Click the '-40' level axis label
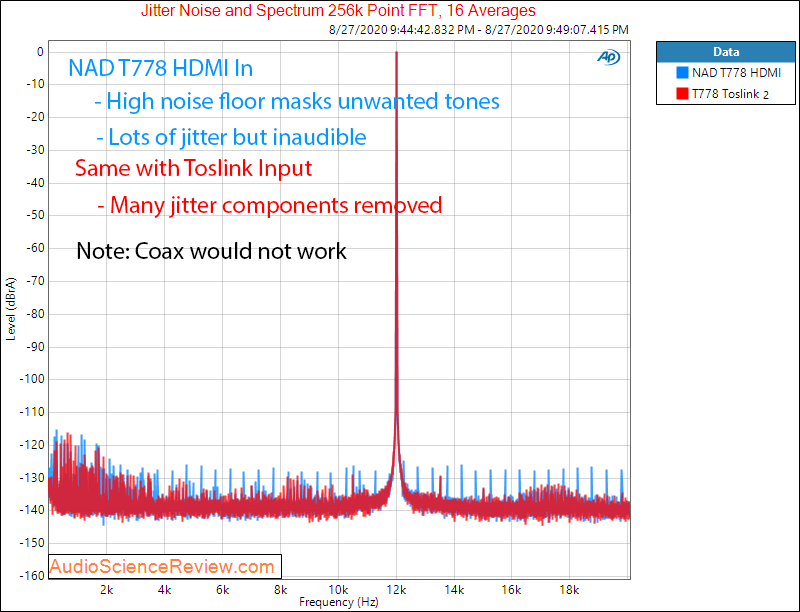The height and width of the screenshot is (612, 800). tap(35, 183)
